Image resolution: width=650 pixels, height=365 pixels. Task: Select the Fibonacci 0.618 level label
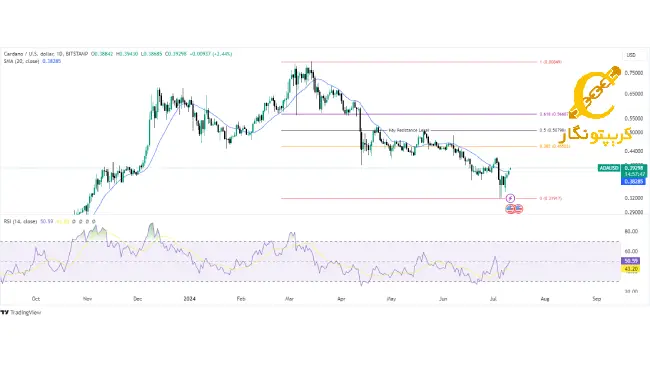553,114
